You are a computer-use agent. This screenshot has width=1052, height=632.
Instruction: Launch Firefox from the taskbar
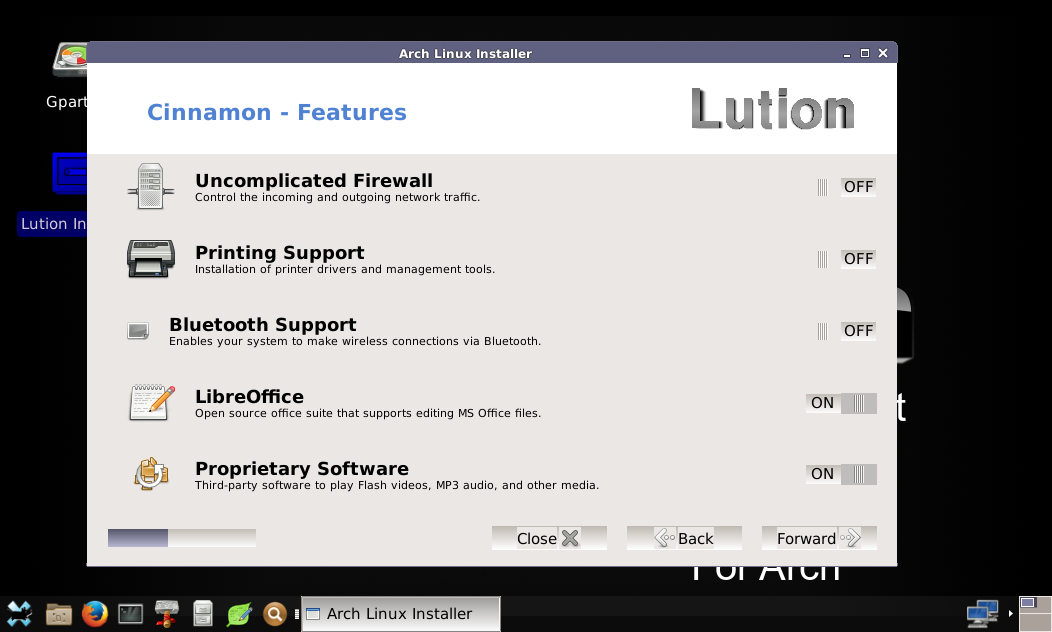point(95,613)
